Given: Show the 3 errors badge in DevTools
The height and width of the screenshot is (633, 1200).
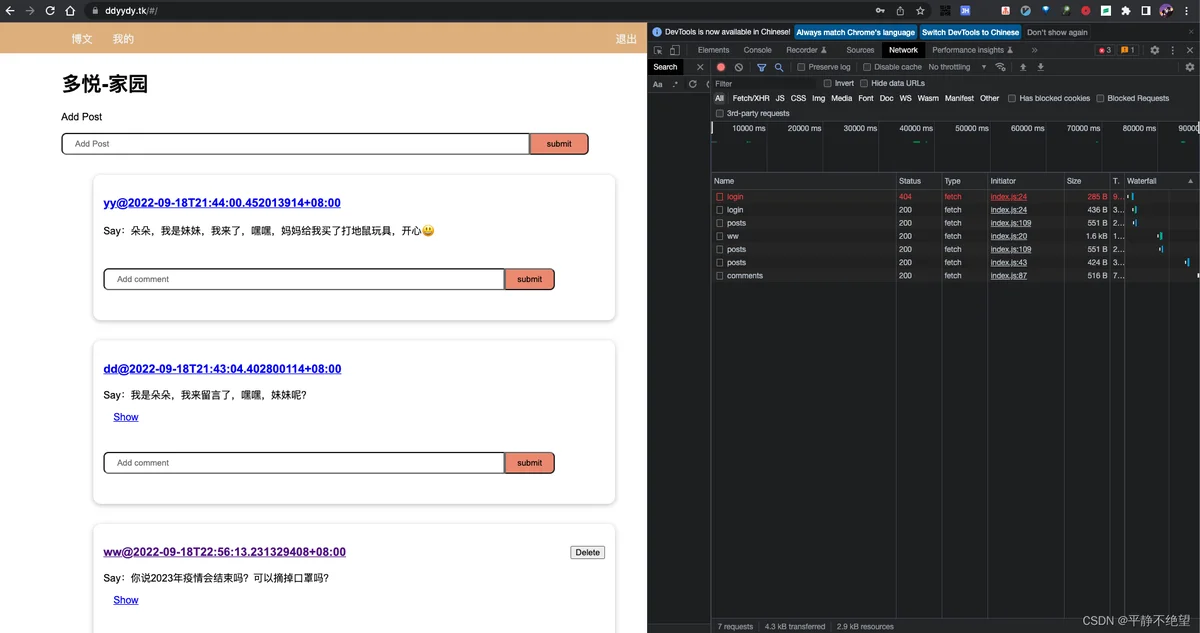Looking at the screenshot, I should [1105, 50].
